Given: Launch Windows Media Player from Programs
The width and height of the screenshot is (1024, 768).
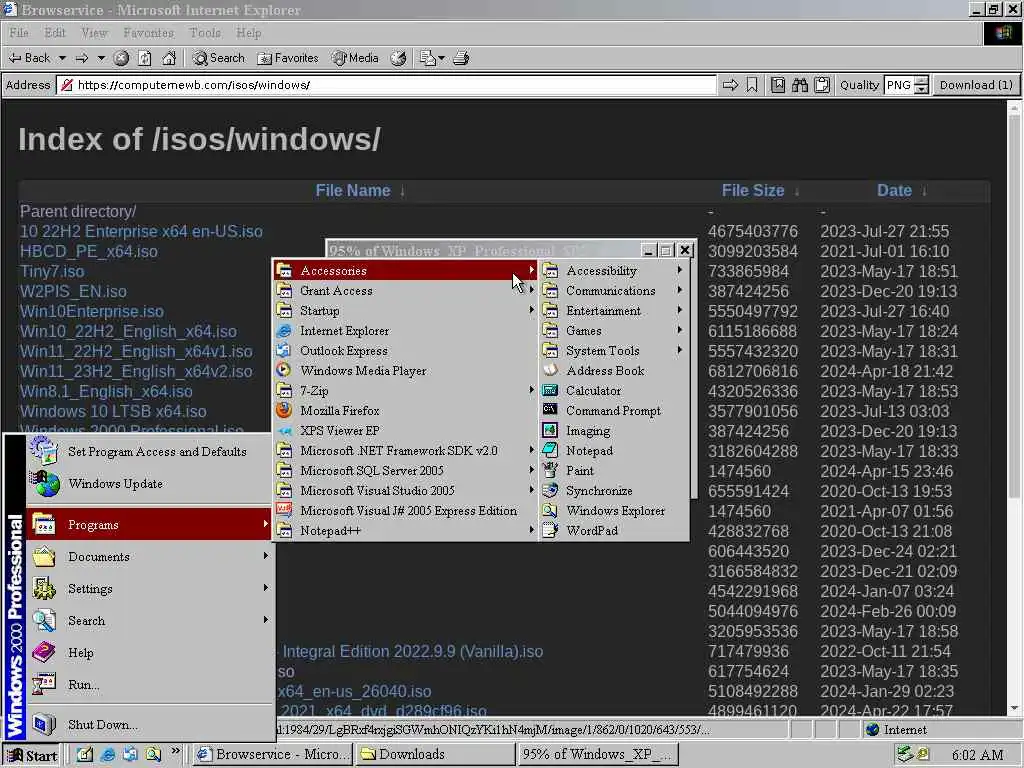Looking at the screenshot, I should click(405, 371).
